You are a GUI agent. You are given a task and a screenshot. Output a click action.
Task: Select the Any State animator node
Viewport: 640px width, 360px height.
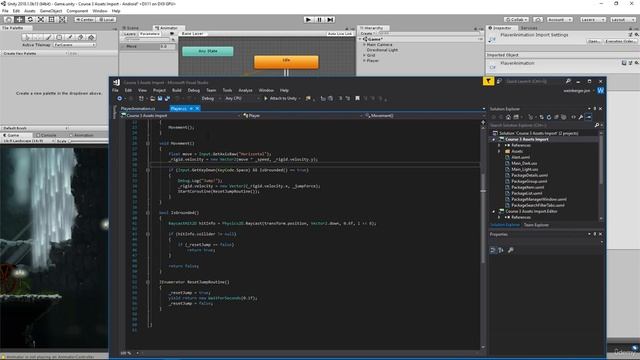coord(208,51)
